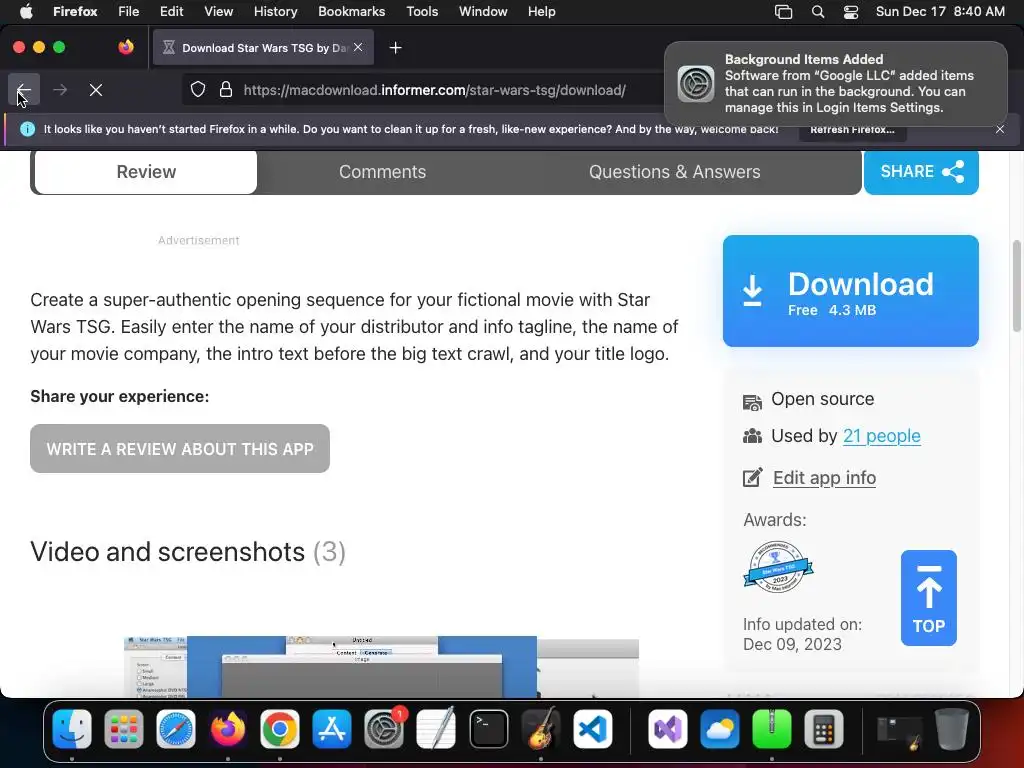Open Control Center in menu bar
1024x768 pixels.
click(x=851, y=12)
